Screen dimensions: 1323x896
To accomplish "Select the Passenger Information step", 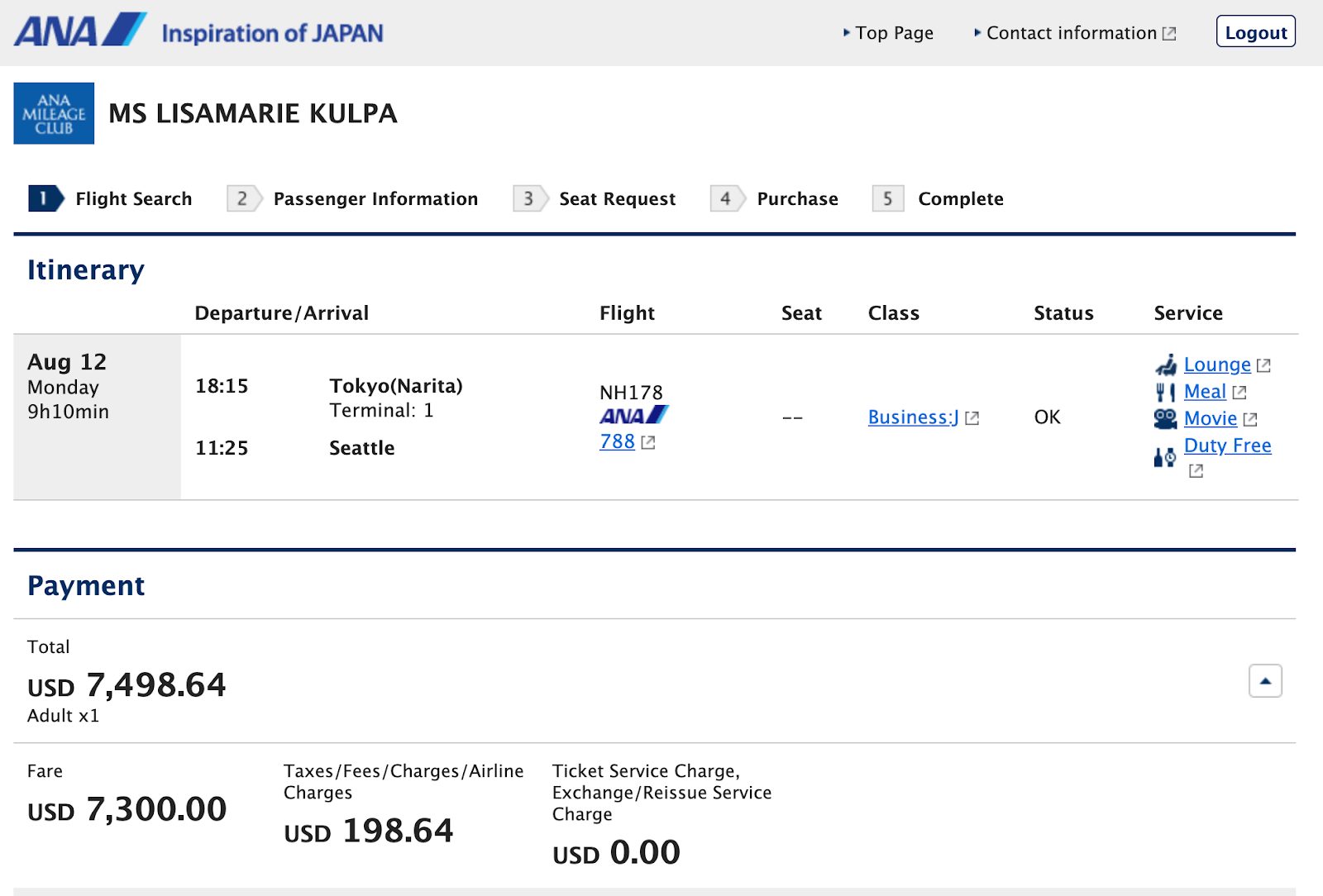I will [x=375, y=199].
